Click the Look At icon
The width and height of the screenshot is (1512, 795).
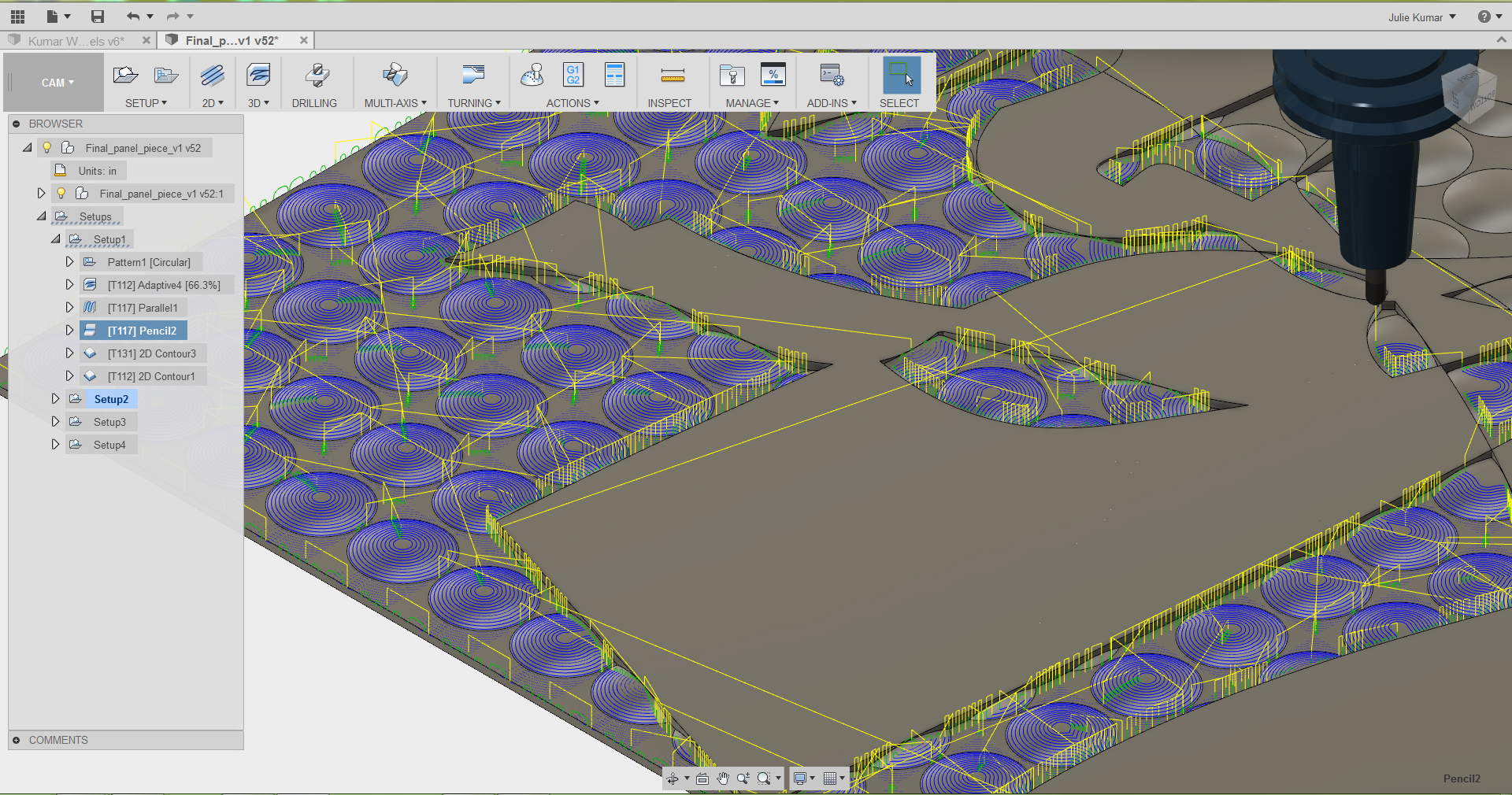(x=702, y=778)
